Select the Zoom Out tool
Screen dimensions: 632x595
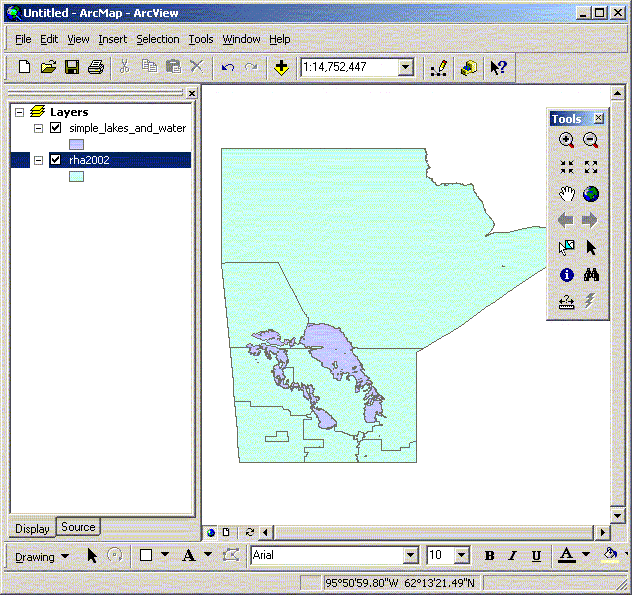tap(590, 141)
